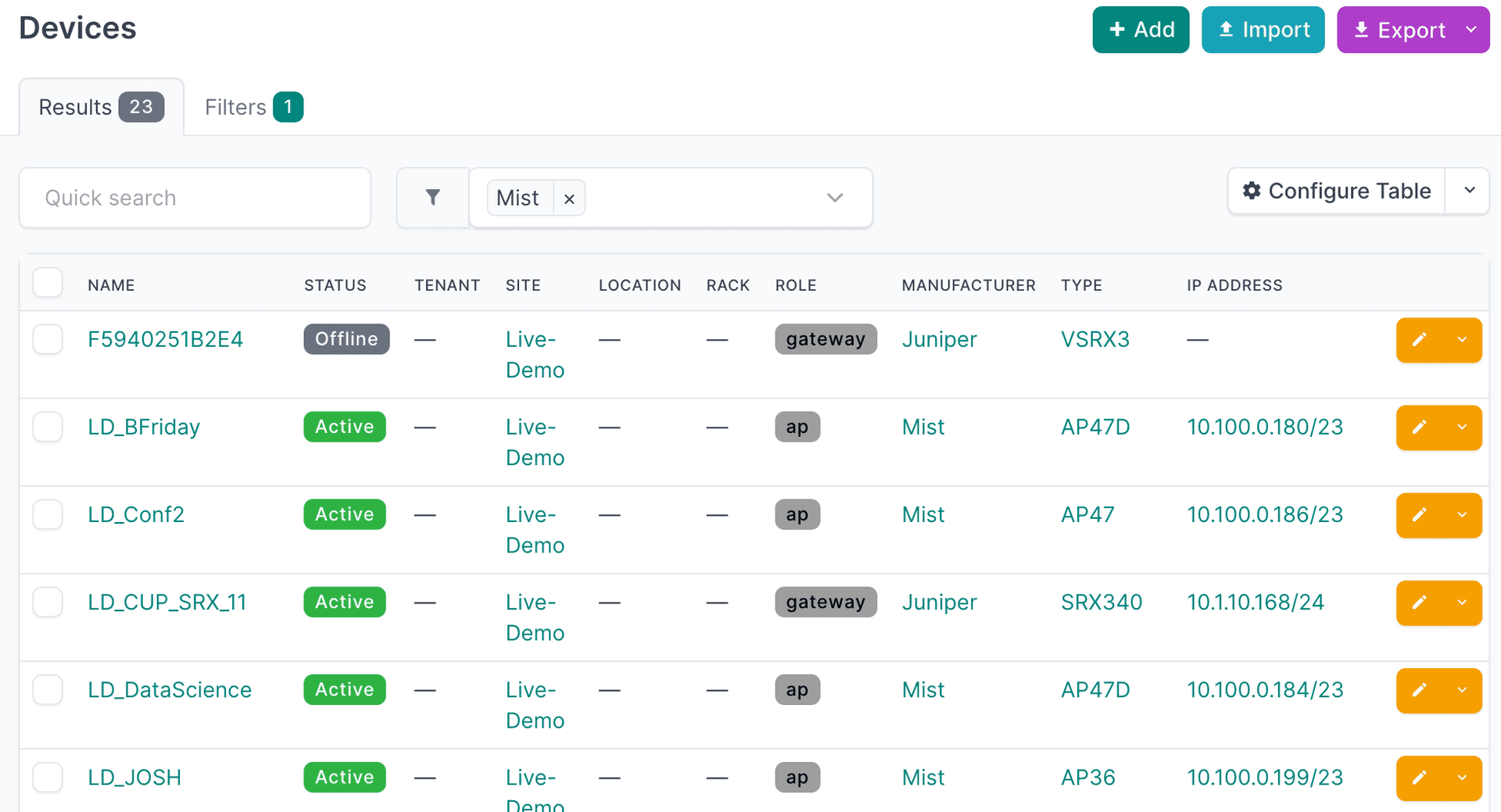
Task: Remove the Mist filter tag
Action: [x=569, y=199]
